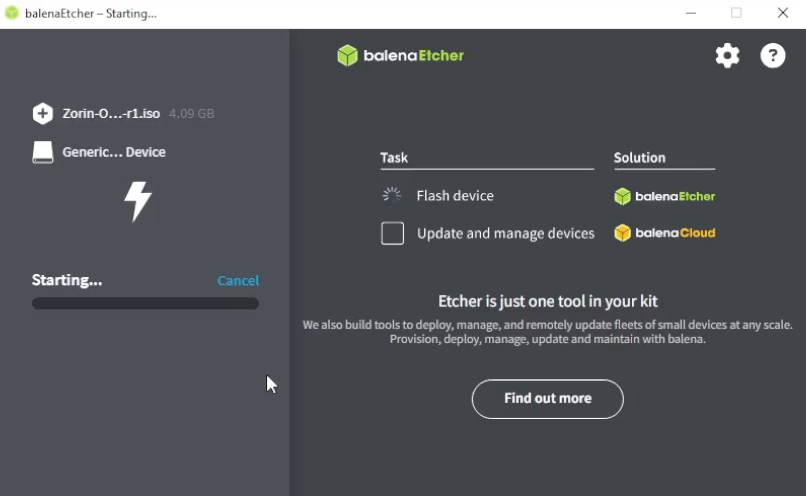Image resolution: width=806 pixels, height=496 pixels.
Task: Click the spinner icon next to Flash device
Action: (392, 195)
